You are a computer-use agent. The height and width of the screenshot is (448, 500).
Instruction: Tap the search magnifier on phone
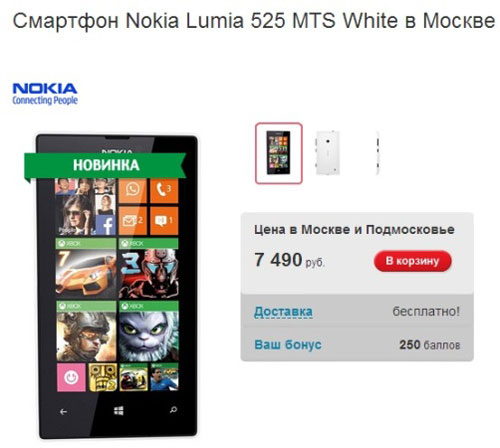pyautogui.click(x=173, y=410)
